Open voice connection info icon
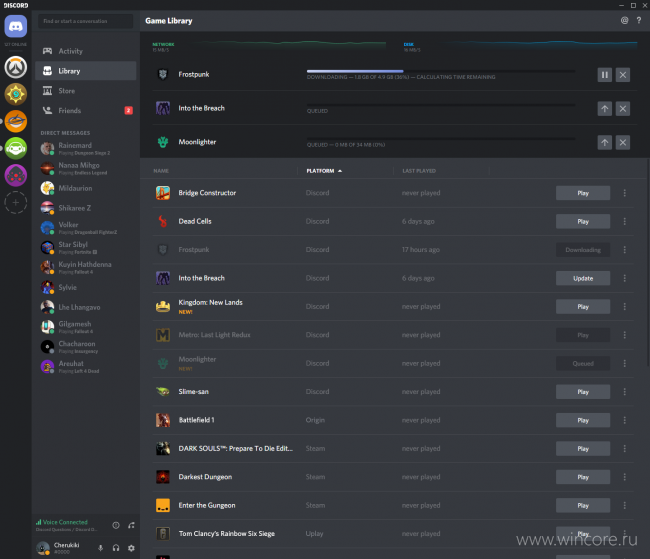The width and height of the screenshot is (650, 559). tap(116, 525)
